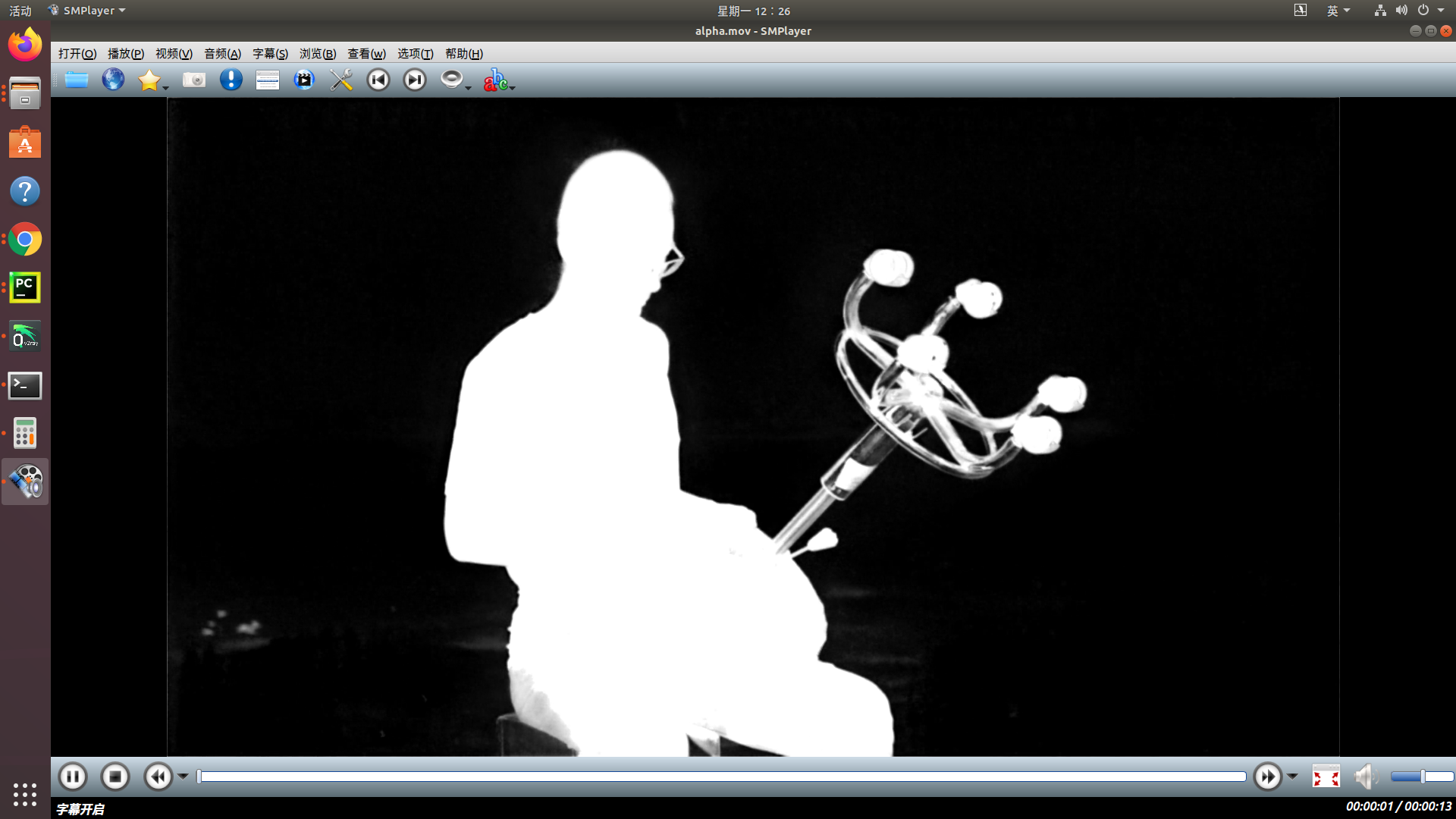Expand the audio track speaker dropdown
This screenshot has width=1456, height=819.
click(469, 88)
